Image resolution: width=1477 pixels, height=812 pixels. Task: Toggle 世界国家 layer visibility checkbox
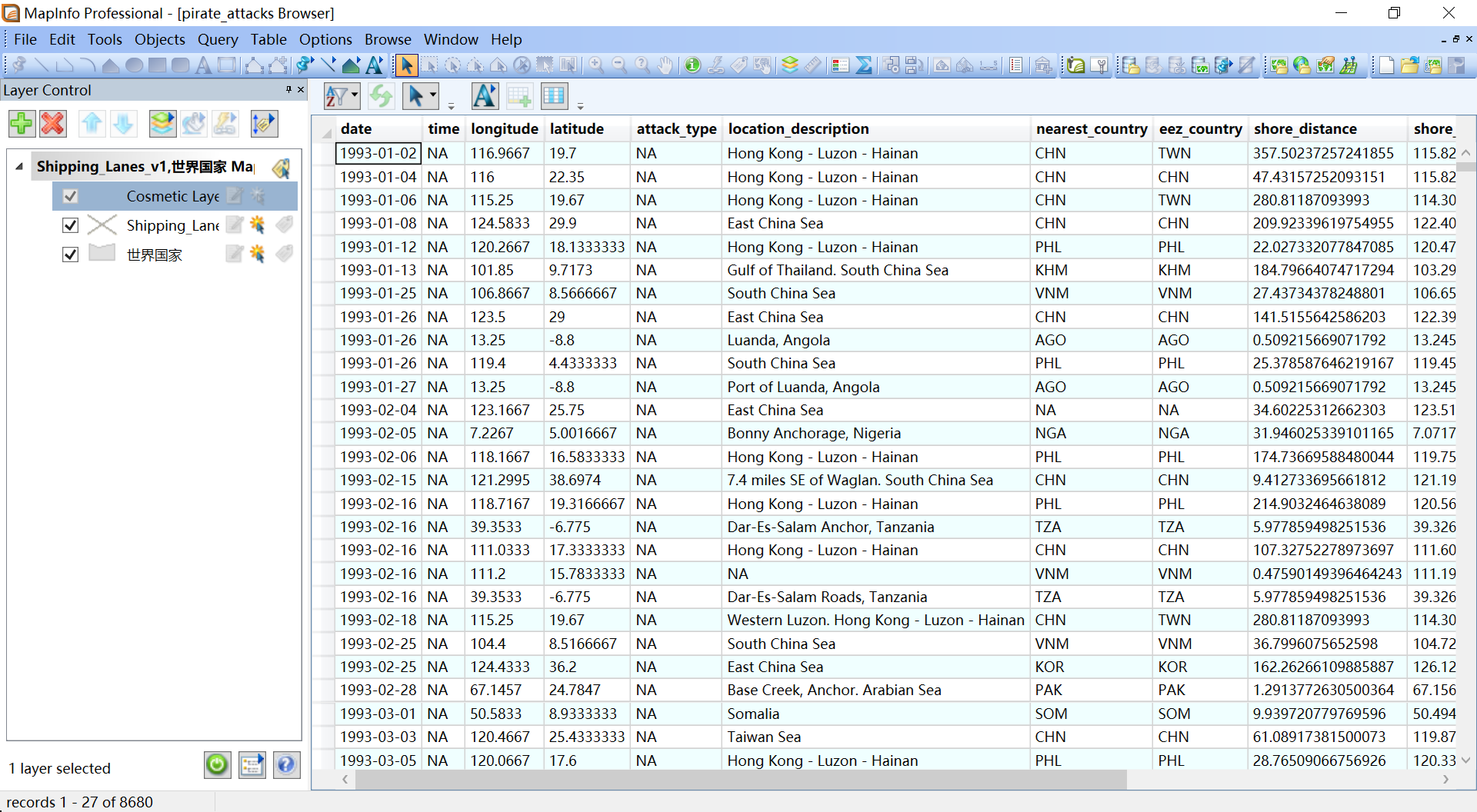[70, 255]
